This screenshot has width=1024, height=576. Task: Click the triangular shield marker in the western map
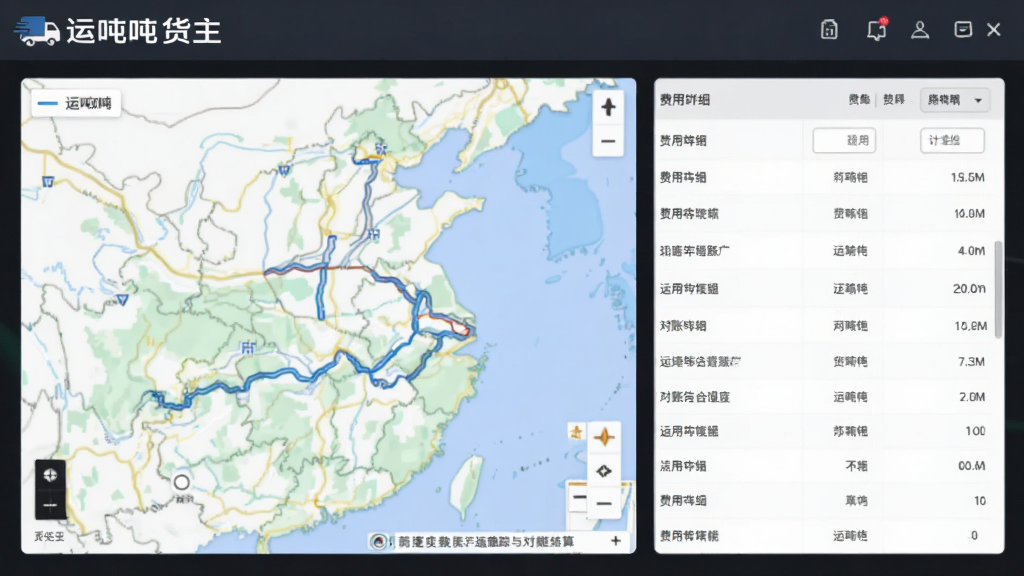coord(122,300)
